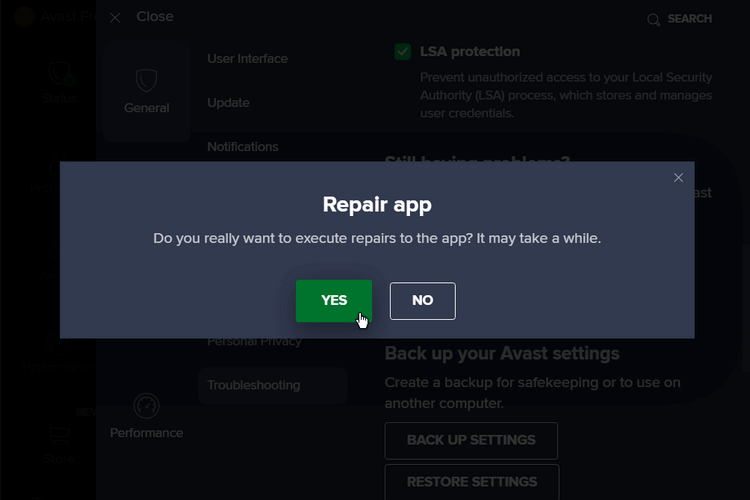Open the Store cart icon
The height and width of the screenshot is (500, 750).
click(x=60, y=434)
